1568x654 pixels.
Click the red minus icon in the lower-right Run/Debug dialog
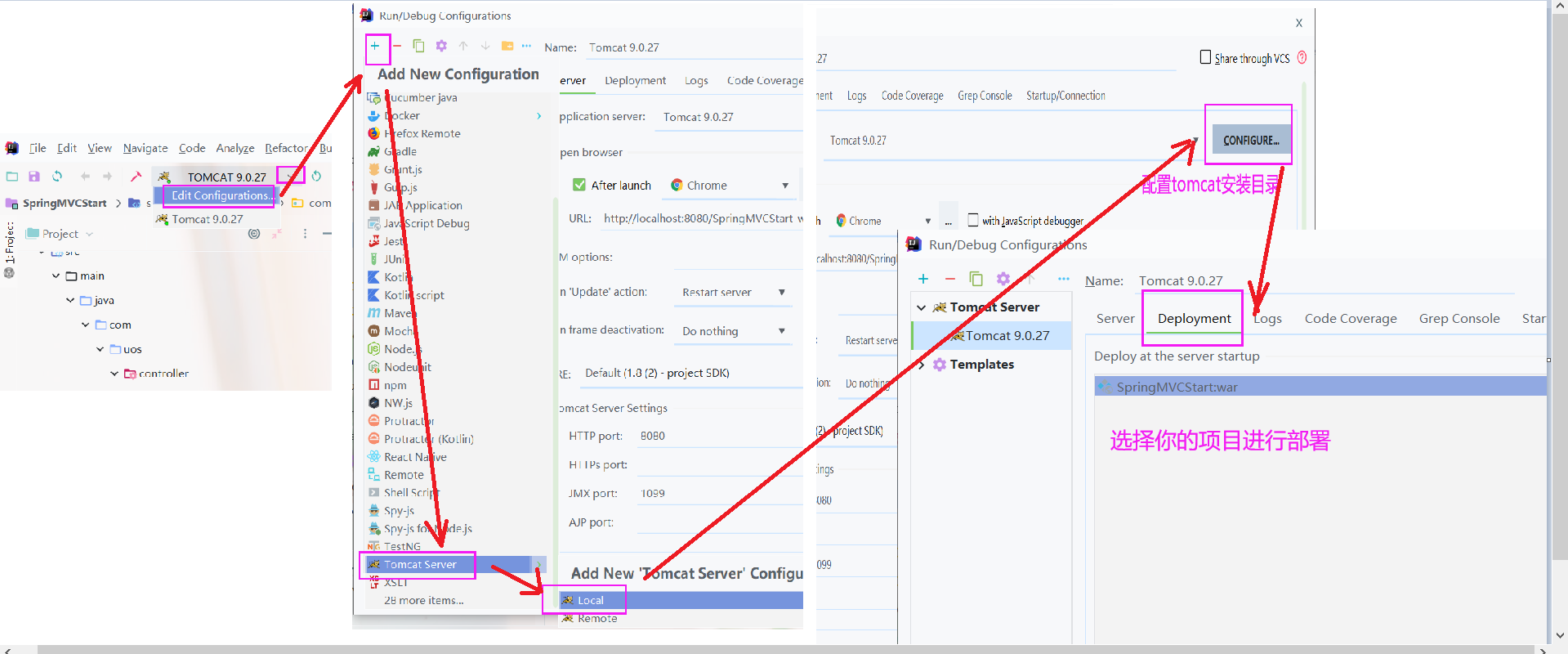click(949, 279)
